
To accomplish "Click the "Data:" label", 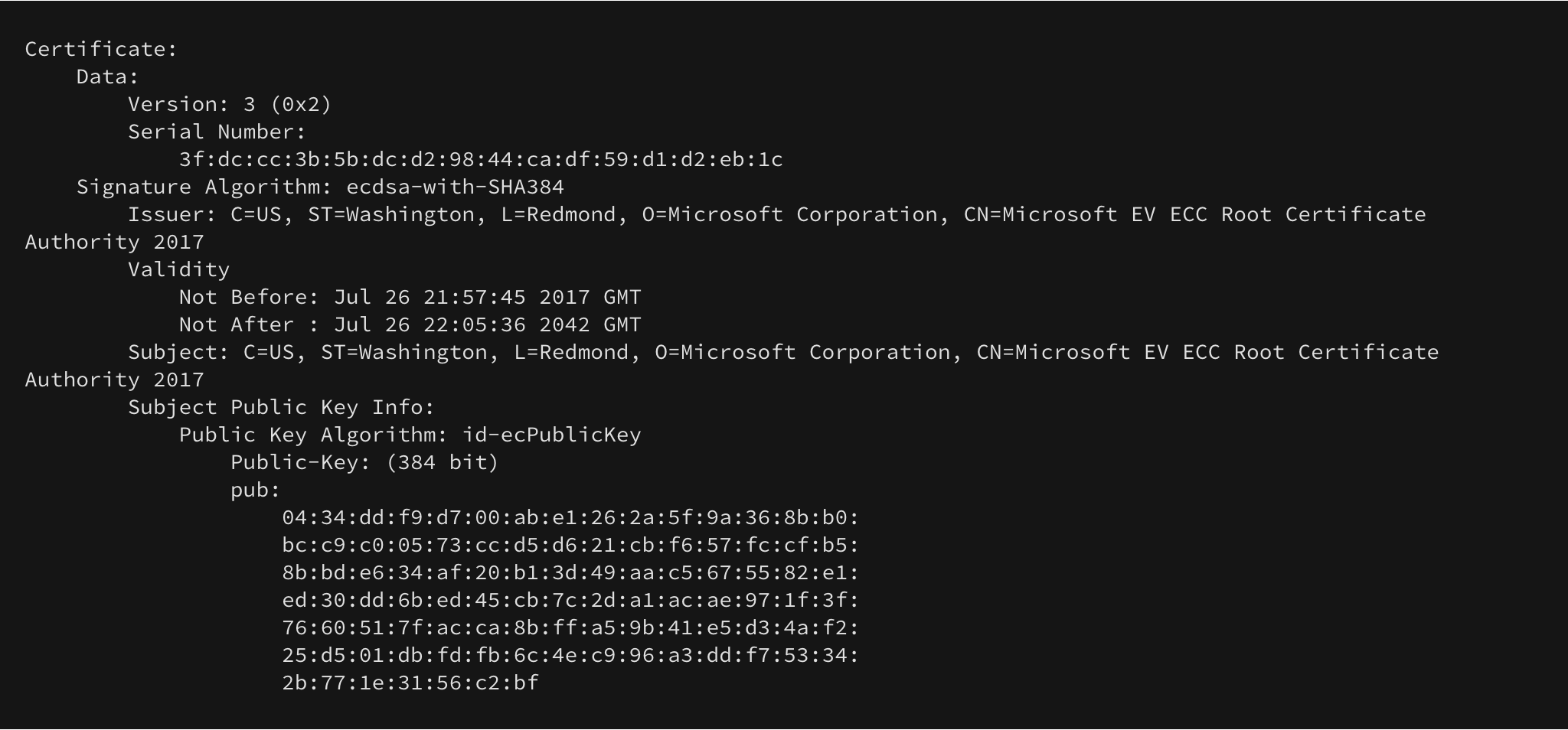I will pos(107,77).
